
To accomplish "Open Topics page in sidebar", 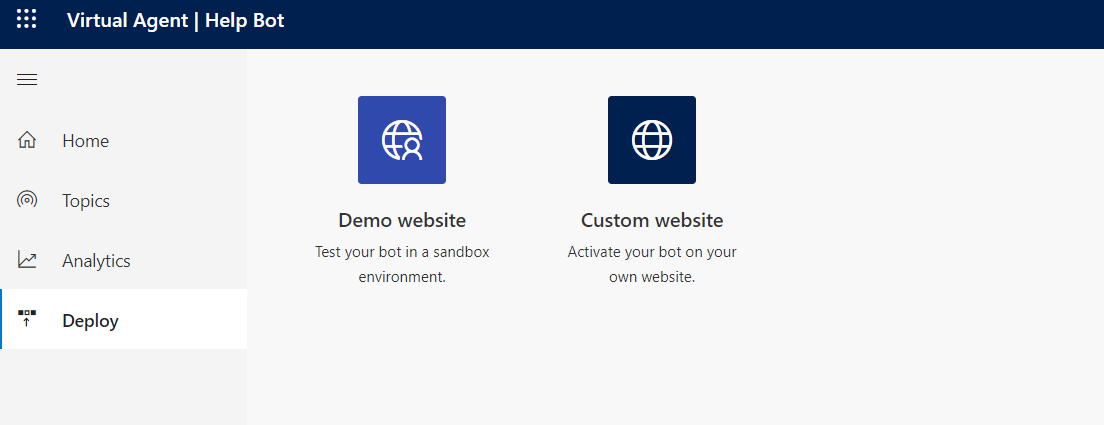I will point(123,201).
